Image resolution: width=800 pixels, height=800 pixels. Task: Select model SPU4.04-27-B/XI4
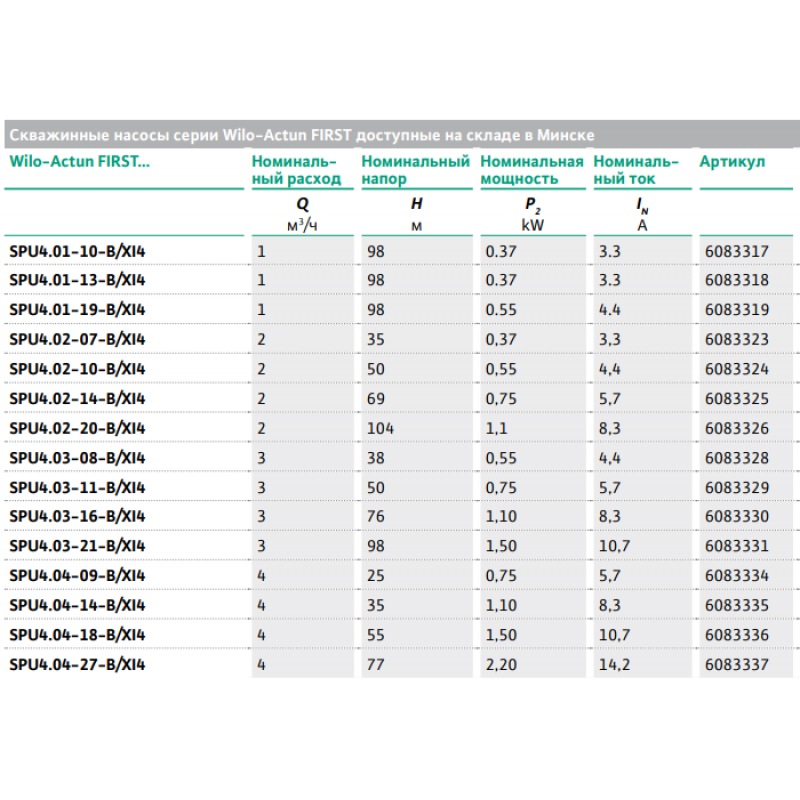pyautogui.click(x=77, y=664)
